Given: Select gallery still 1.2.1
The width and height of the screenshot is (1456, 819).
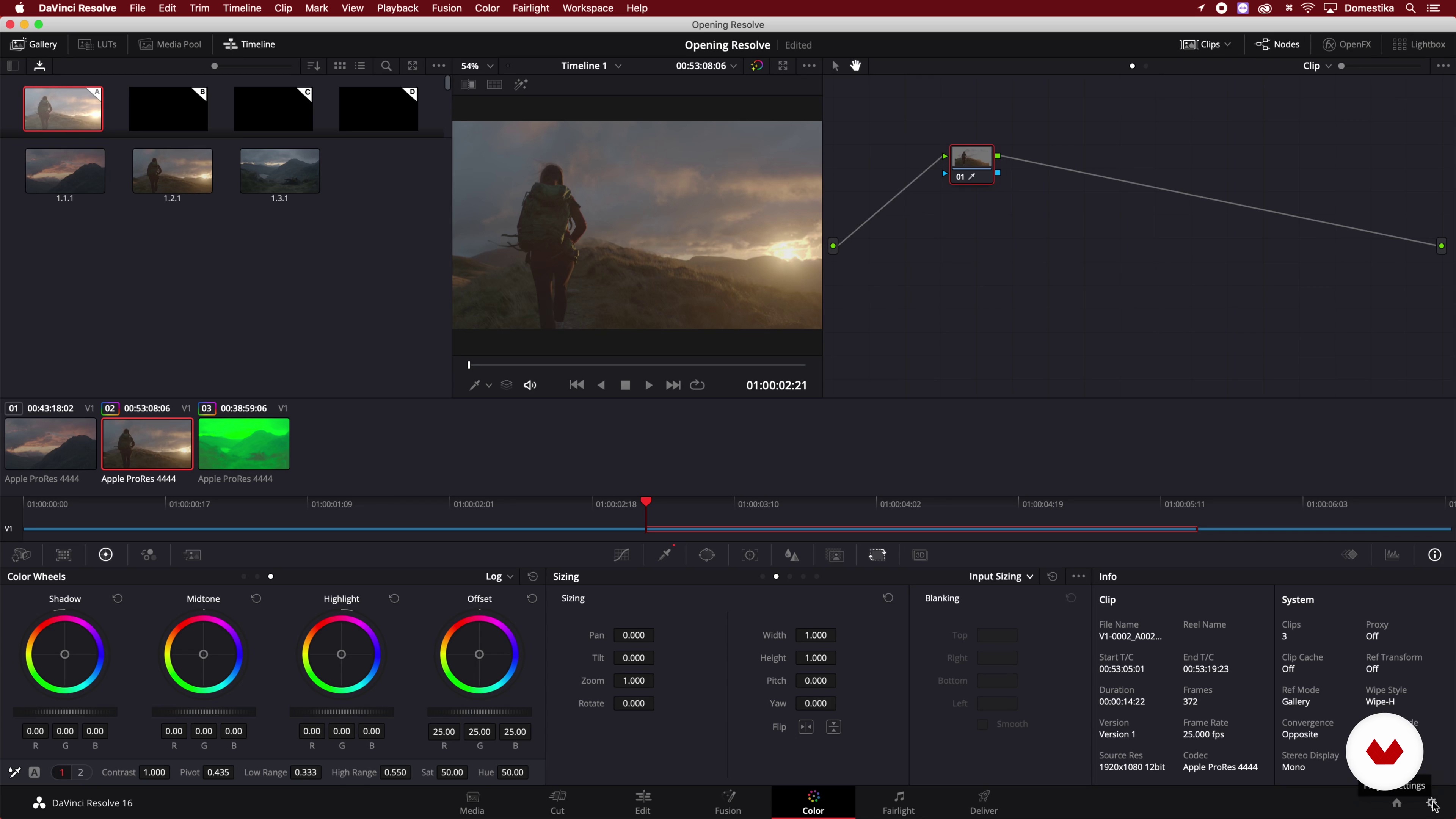Looking at the screenshot, I should click(173, 171).
